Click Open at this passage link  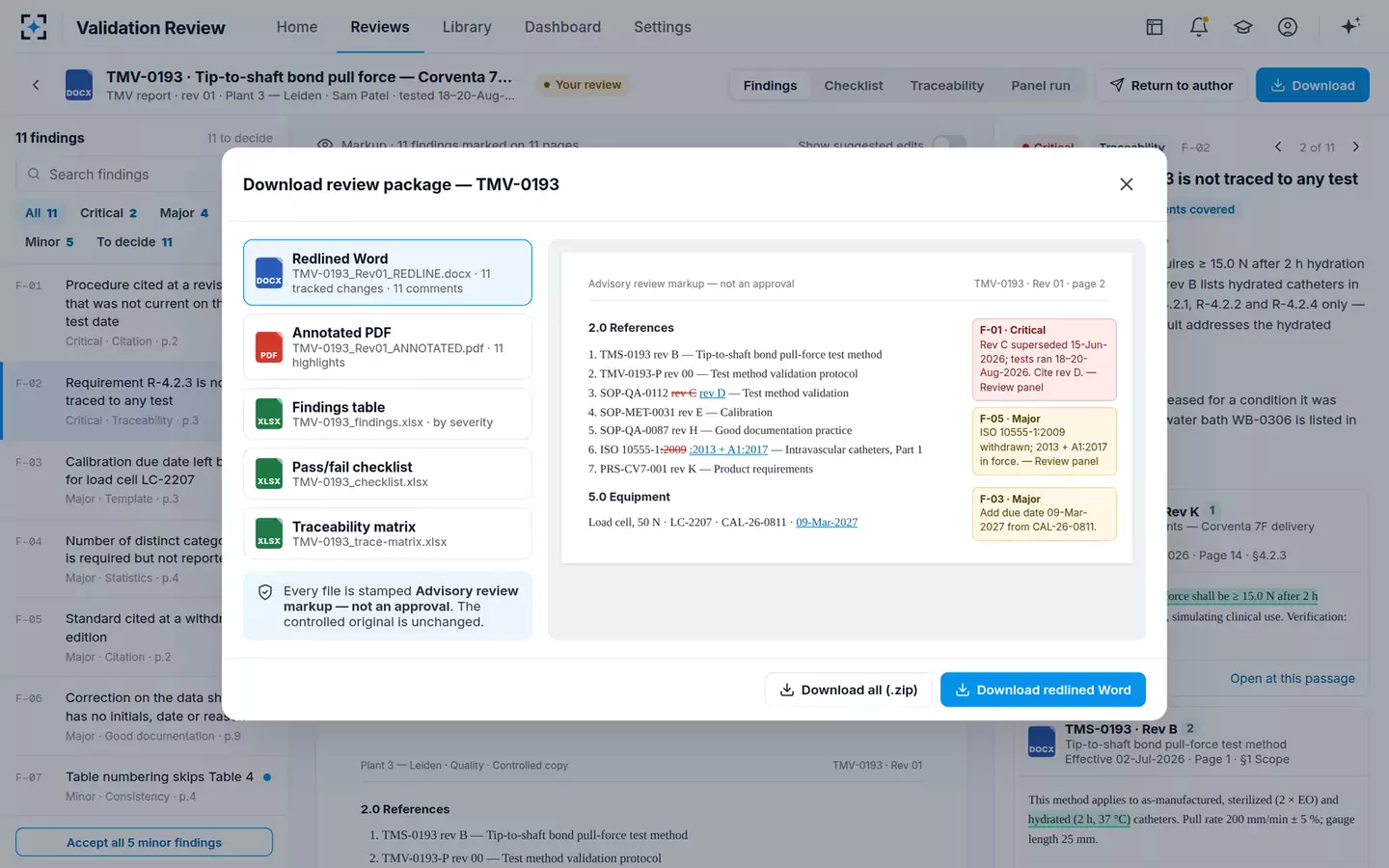(1292, 678)
